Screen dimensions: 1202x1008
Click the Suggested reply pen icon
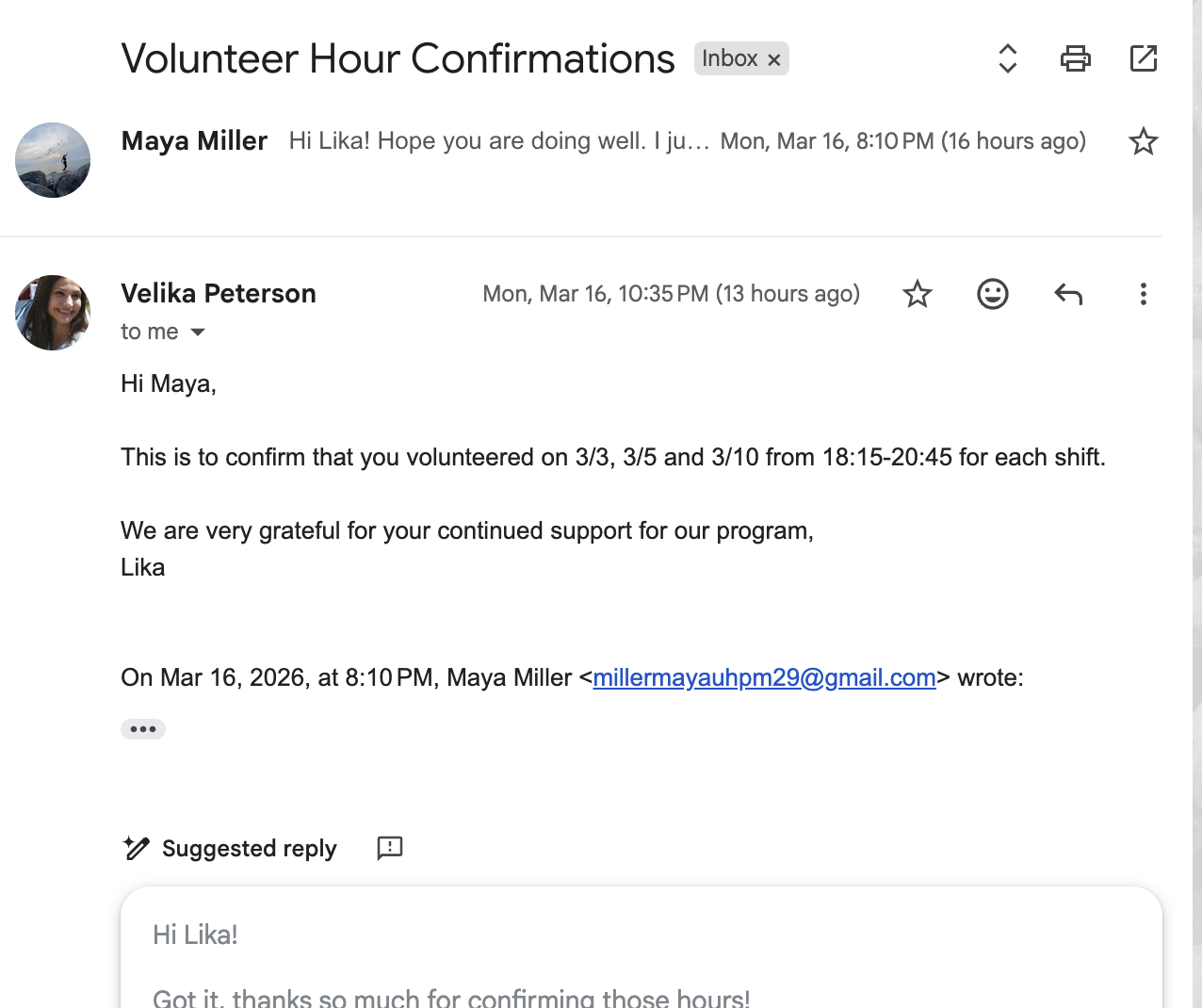click(x=137, y=848)
